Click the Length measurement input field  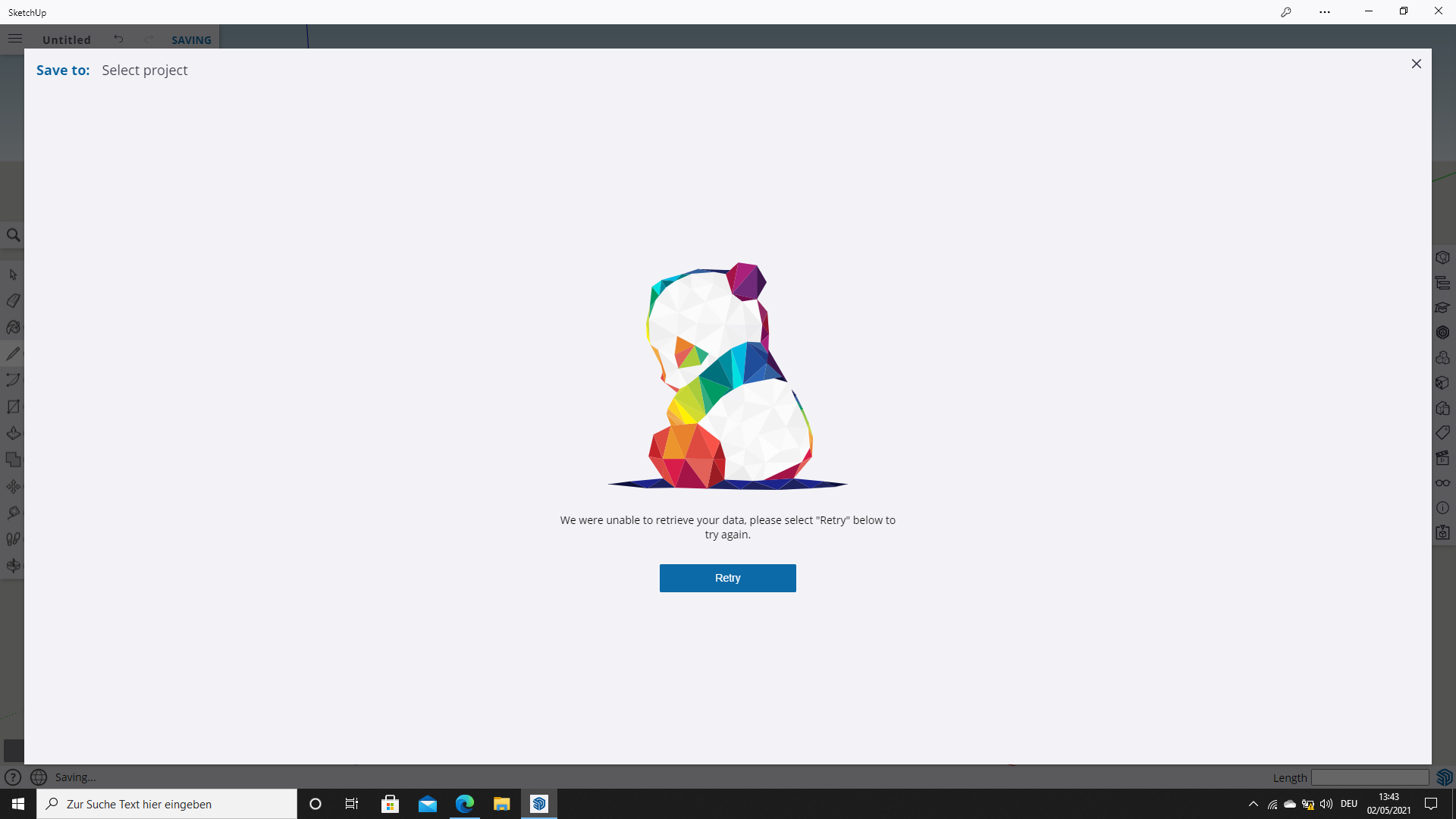1370,777
